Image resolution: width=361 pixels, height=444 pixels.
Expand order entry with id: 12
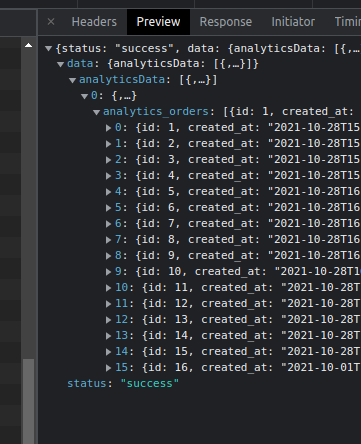coord(108,304)
